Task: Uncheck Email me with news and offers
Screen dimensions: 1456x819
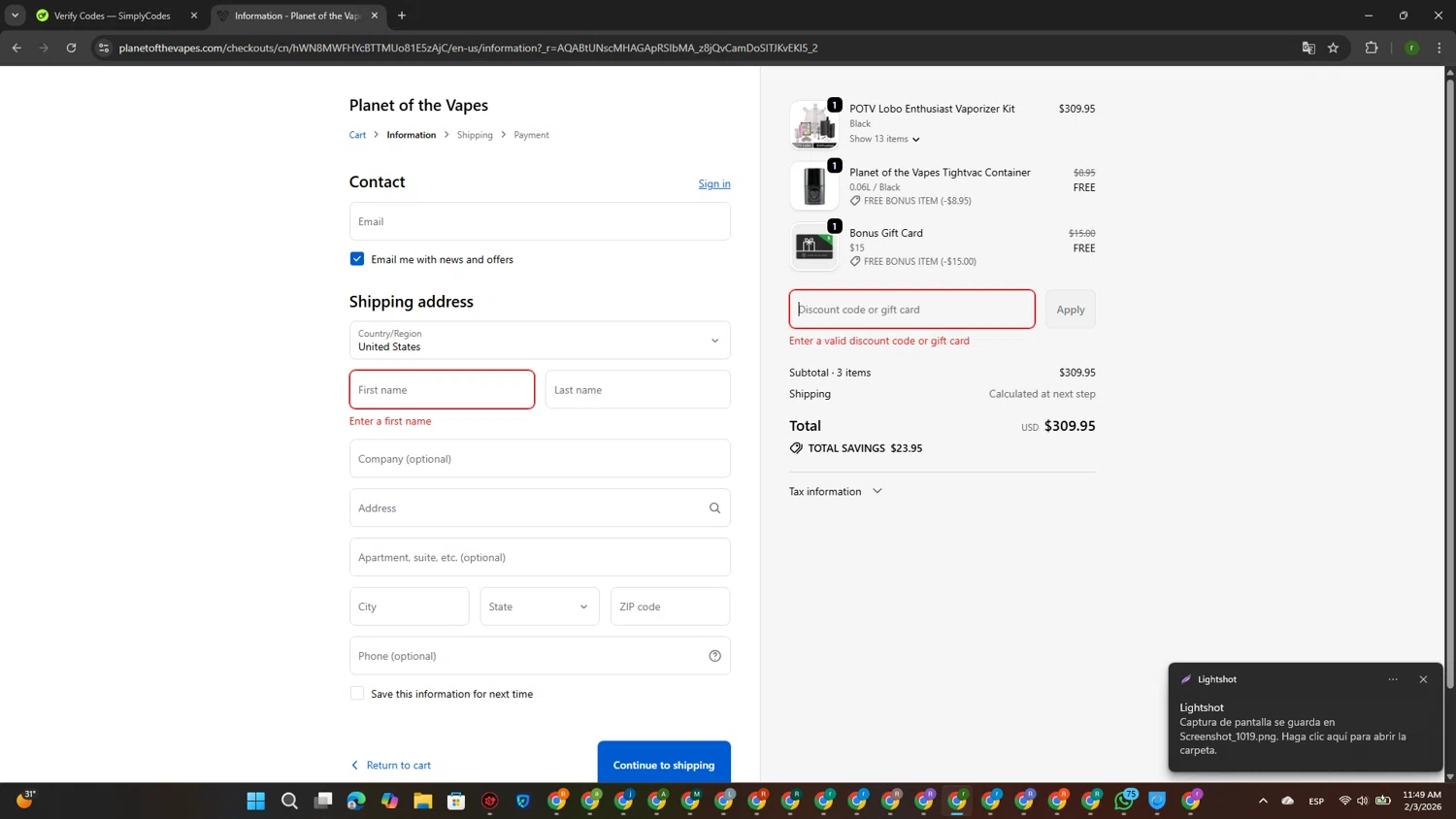Action: (357, 259)
